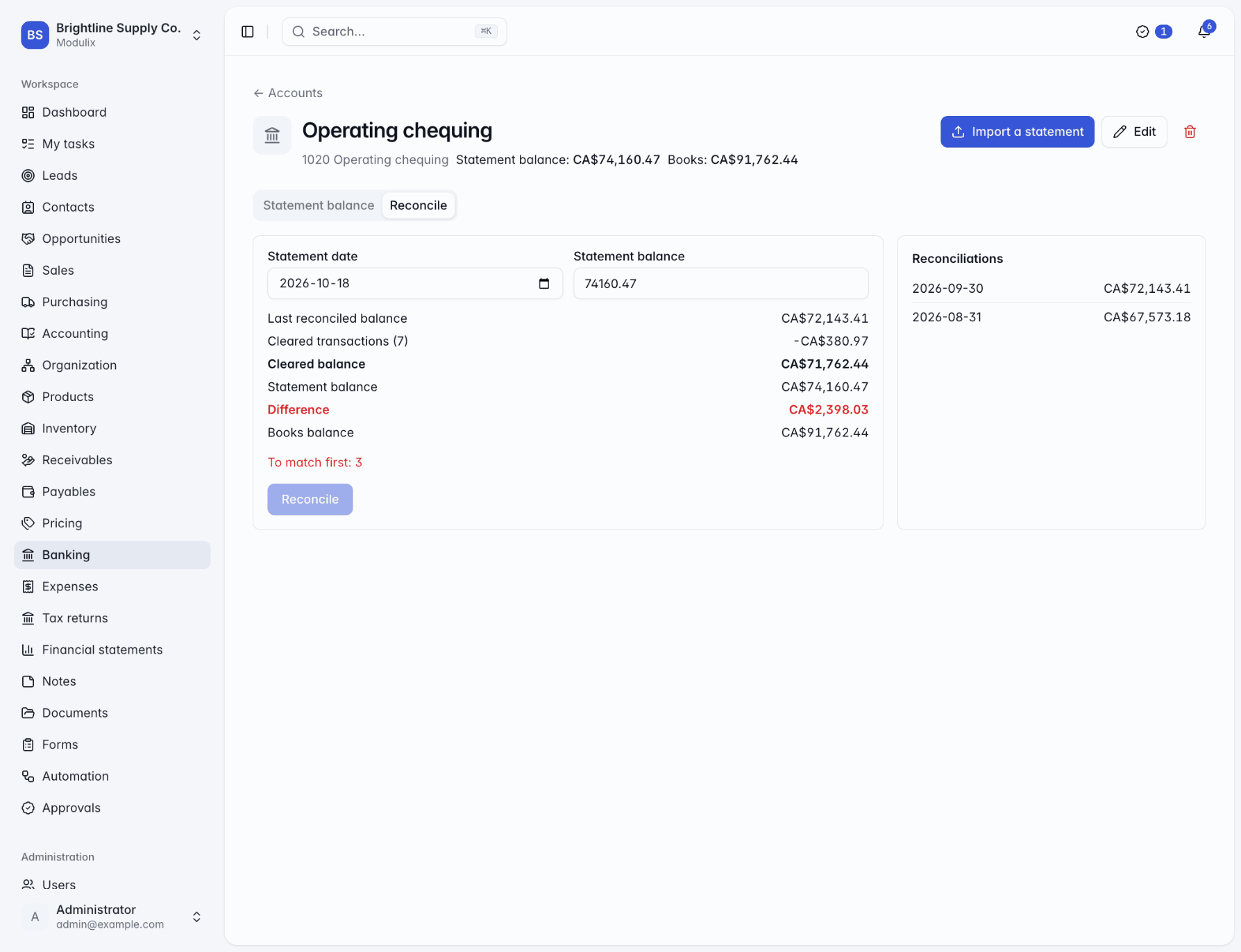Viewport: 1241px width, 952px height.
Task: Switch to the Statement balance tab
Action: pos(319,205)
